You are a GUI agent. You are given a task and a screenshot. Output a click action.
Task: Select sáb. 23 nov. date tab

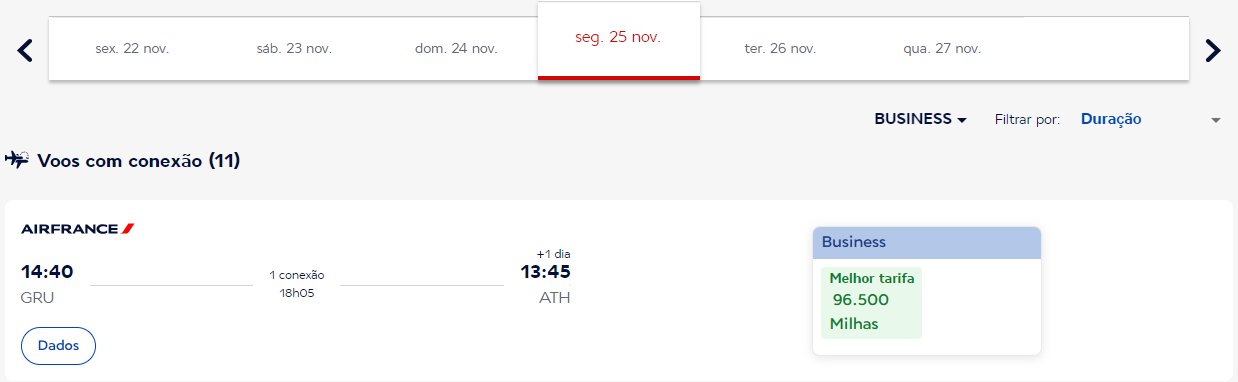point(294,48)
